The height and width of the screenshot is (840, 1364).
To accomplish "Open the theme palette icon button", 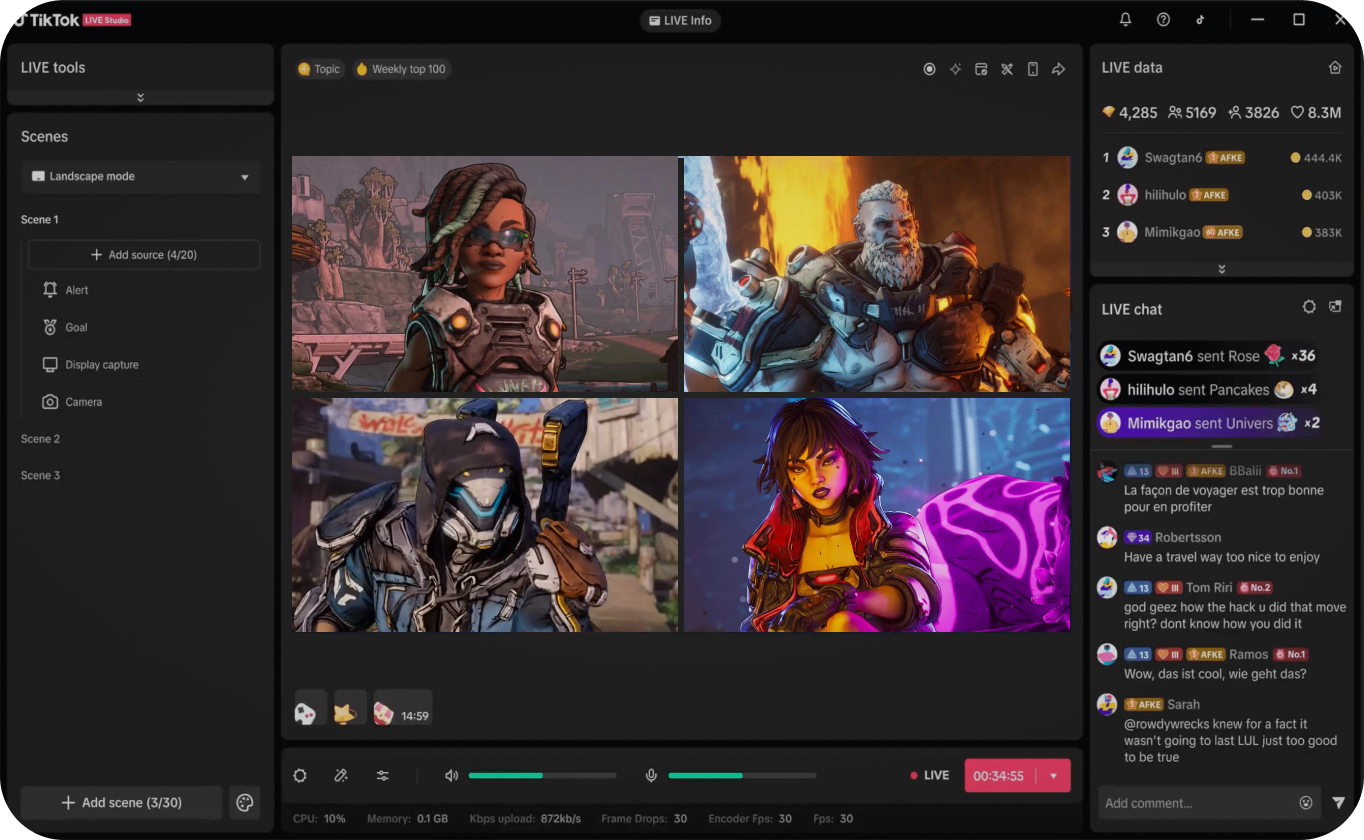I will 244,802.
